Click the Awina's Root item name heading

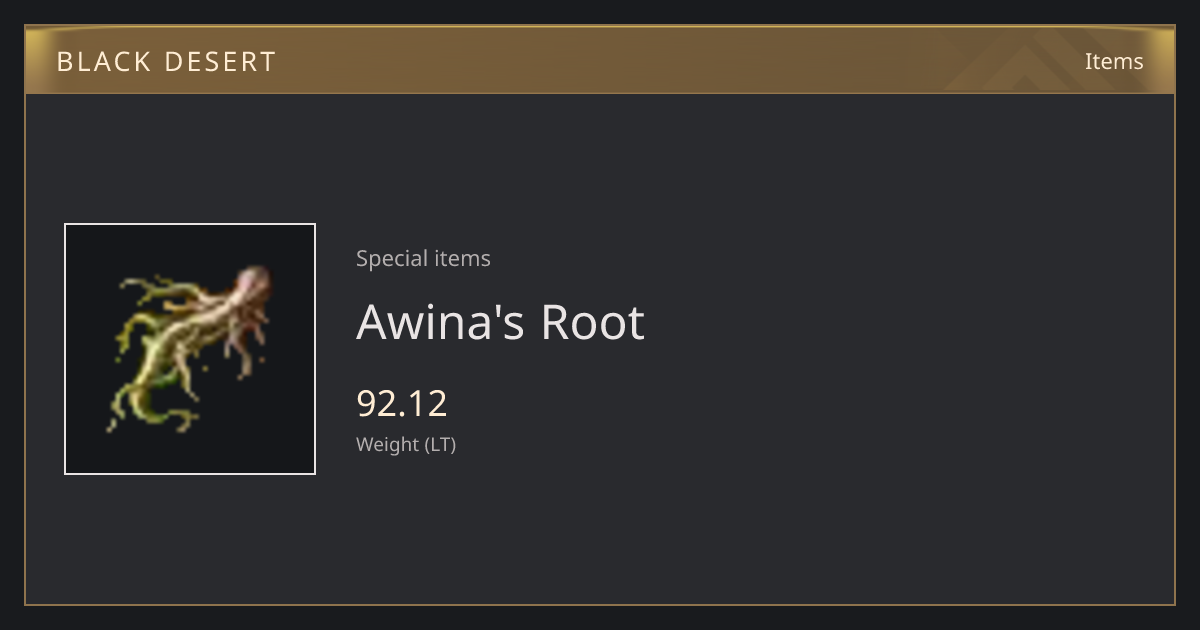click(500, 322)
